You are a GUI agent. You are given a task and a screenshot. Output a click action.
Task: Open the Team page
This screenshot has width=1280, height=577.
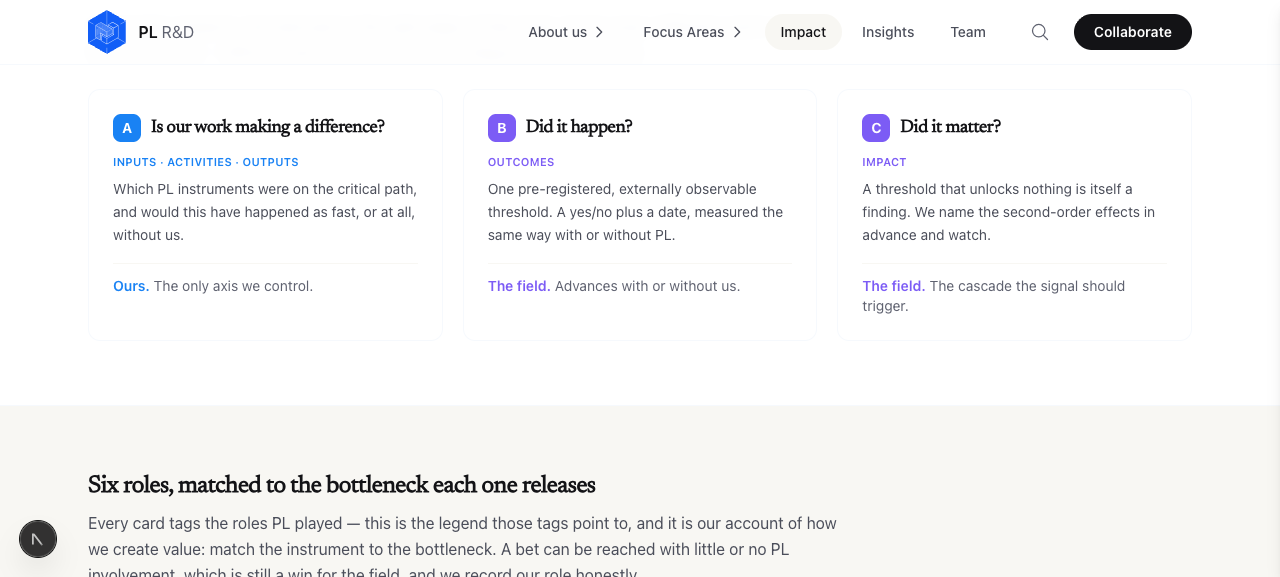(968, 32)
